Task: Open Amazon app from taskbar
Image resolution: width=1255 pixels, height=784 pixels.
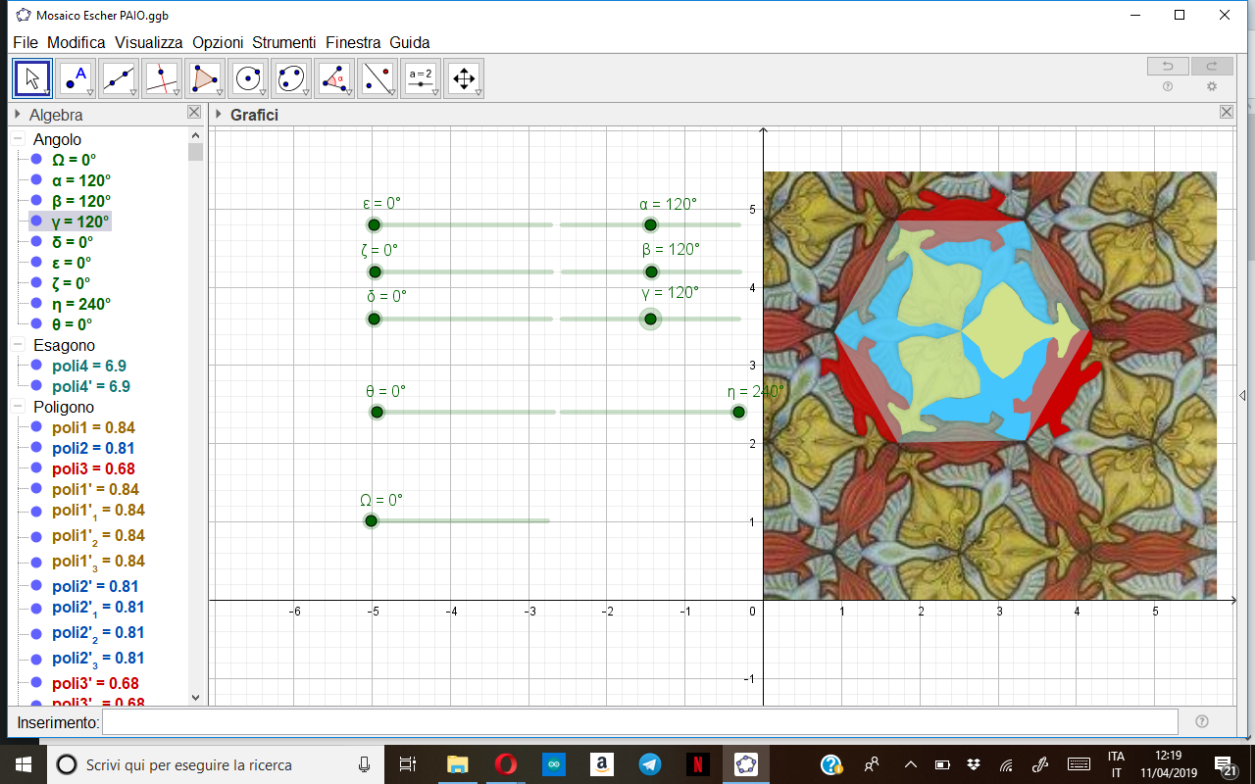Action: point(601,765)
